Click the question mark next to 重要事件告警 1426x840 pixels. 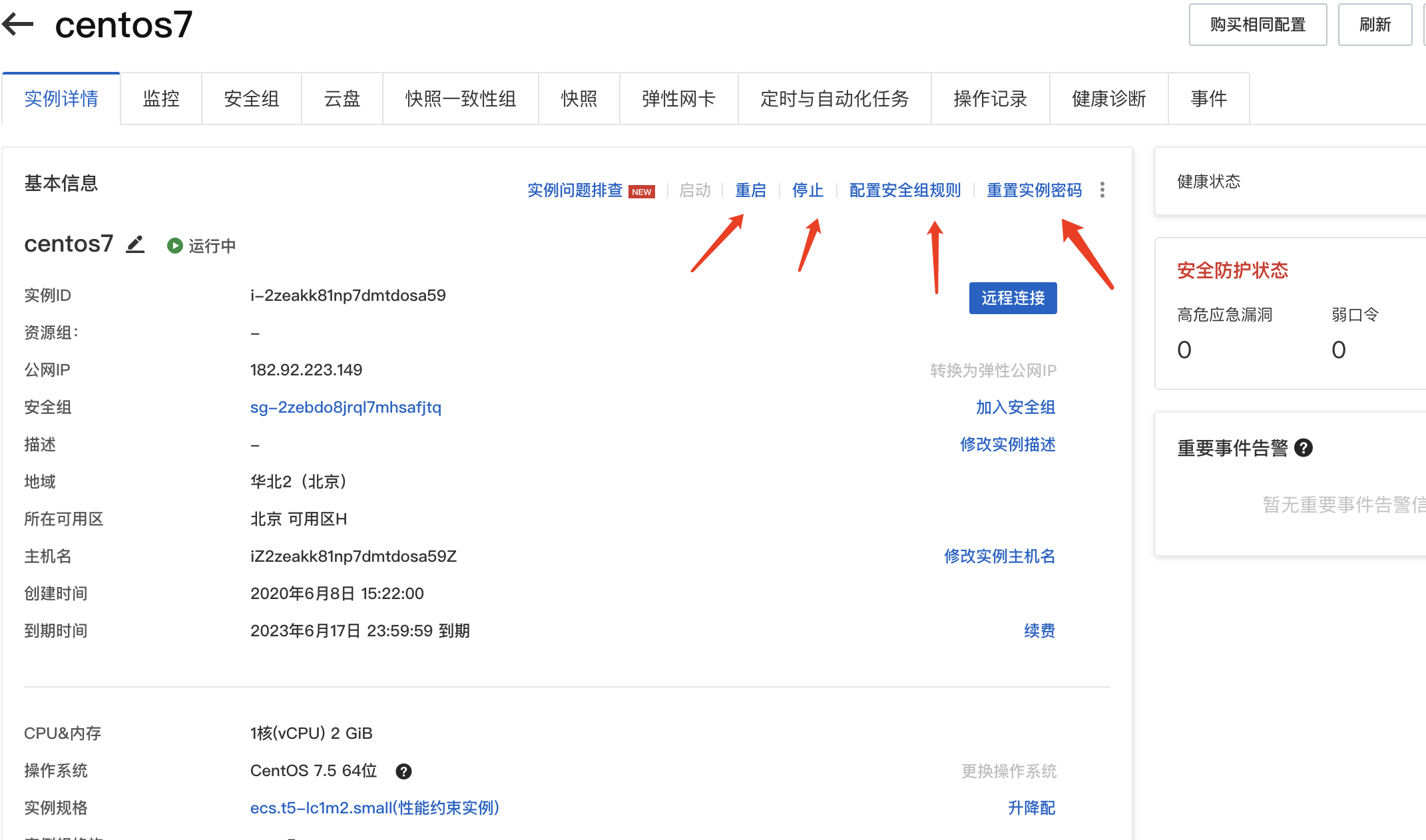(1304, 448)
